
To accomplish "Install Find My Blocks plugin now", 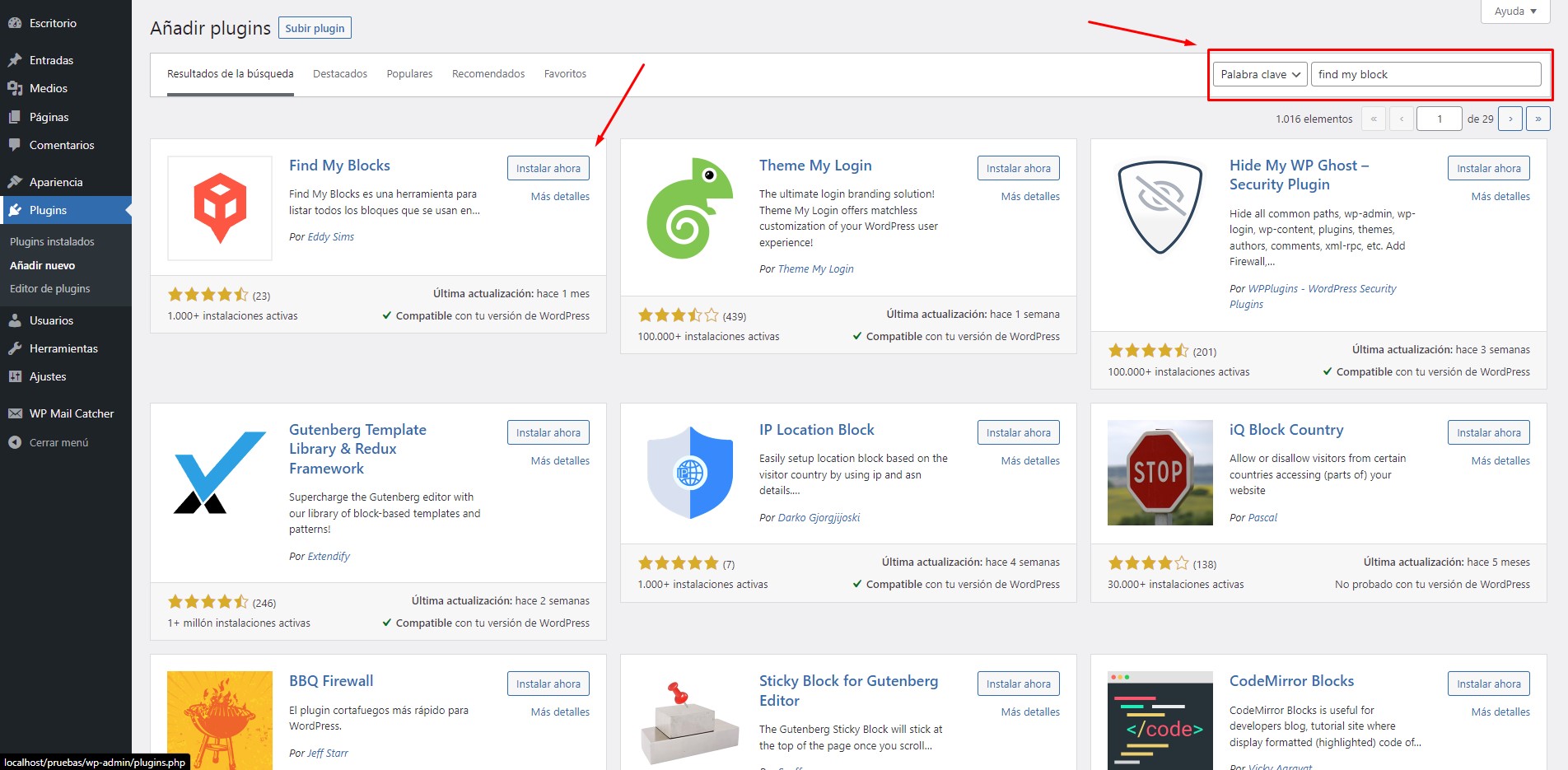I will (x=548, y=168).
